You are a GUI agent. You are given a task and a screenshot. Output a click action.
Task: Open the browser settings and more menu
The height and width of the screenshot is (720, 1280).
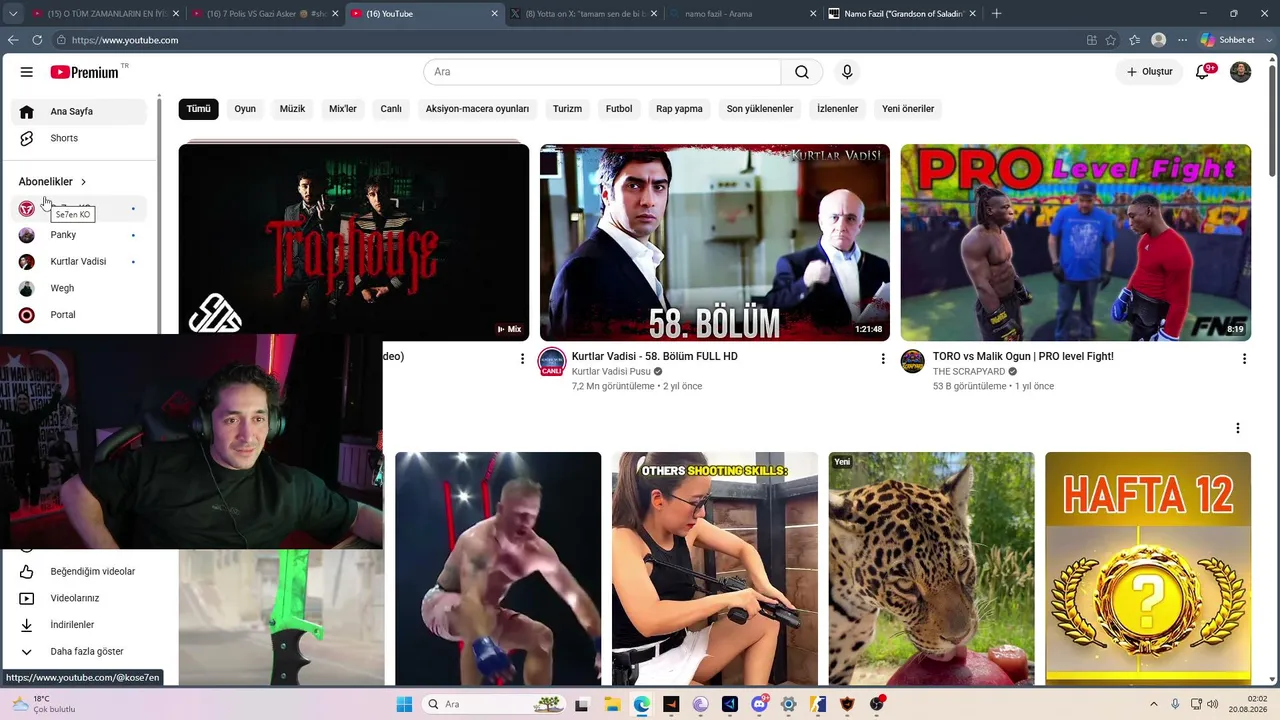1182,40
